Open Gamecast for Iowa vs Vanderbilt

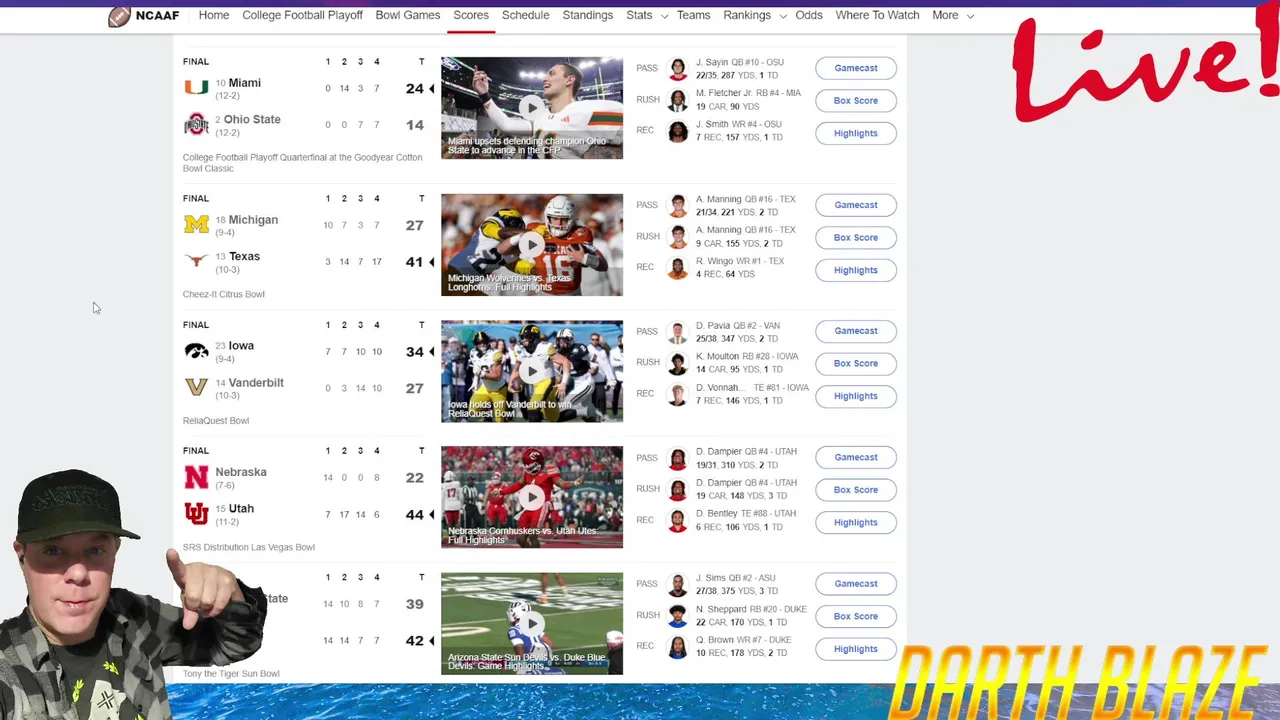(x=856, y=331)
